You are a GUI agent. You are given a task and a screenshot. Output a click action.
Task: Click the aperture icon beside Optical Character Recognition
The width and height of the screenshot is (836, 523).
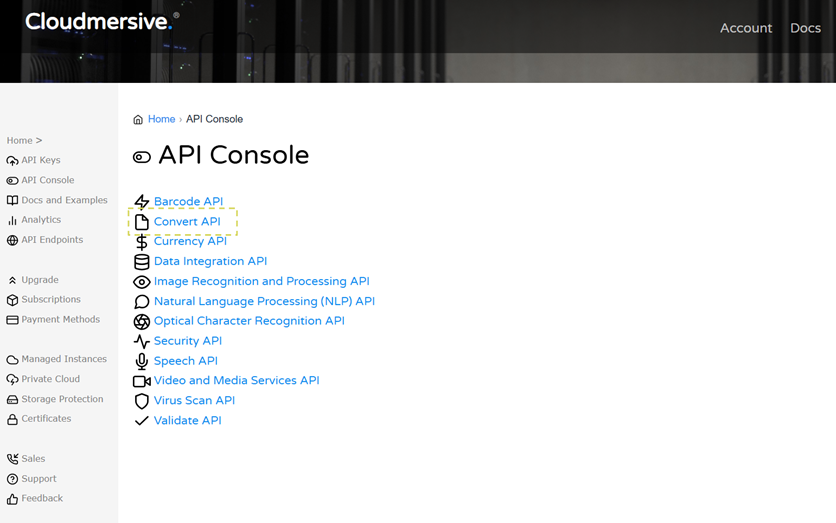pyautogui.click(x=141, y=321)
